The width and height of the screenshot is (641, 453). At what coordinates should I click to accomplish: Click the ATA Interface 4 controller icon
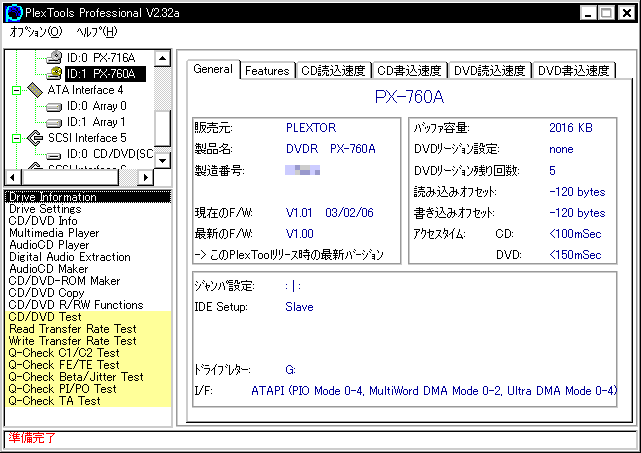(35, 90)
